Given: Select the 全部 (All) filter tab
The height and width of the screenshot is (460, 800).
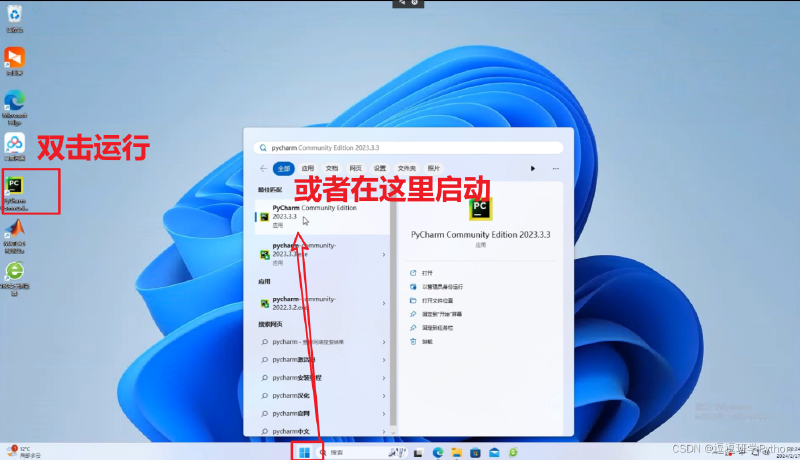Looking at the screenshot, I should (x=284, y=168).
